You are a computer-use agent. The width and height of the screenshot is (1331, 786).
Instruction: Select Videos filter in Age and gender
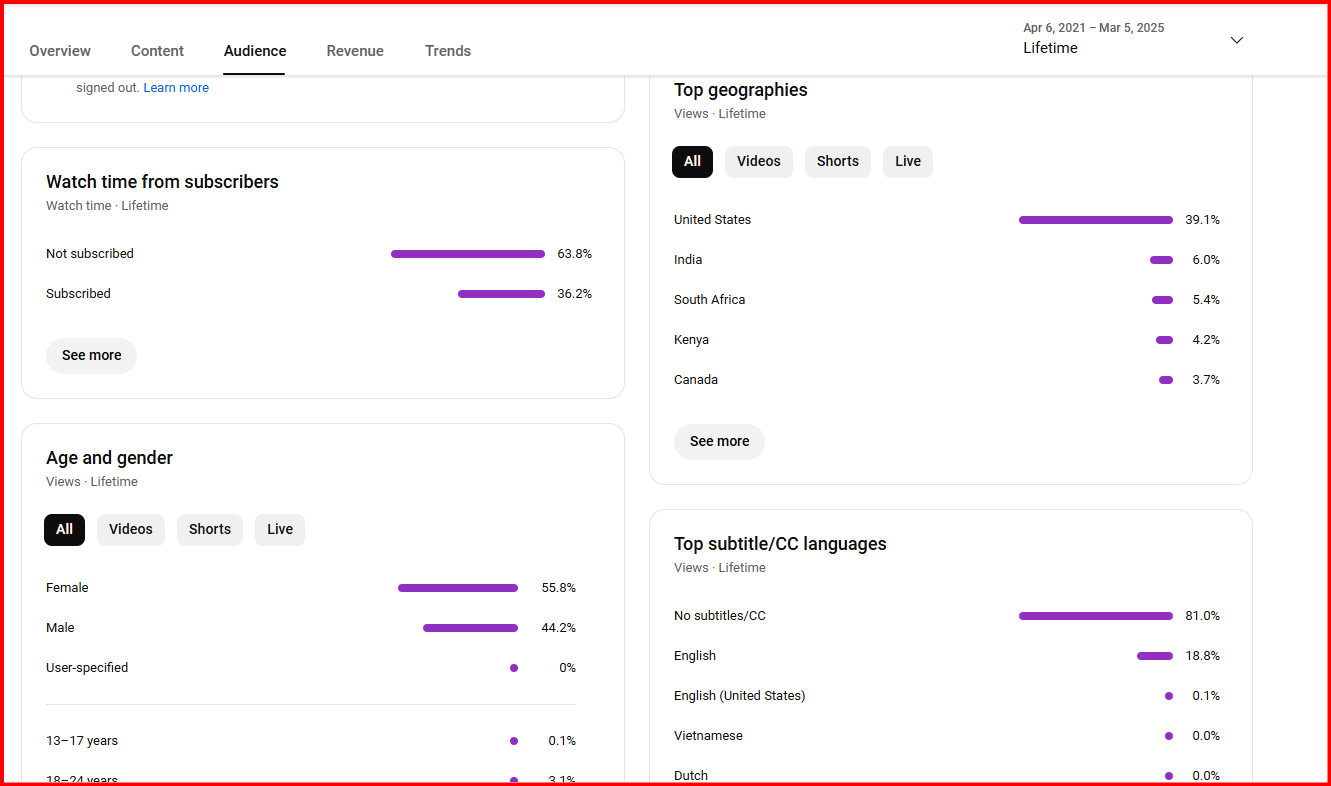(131, 530)
